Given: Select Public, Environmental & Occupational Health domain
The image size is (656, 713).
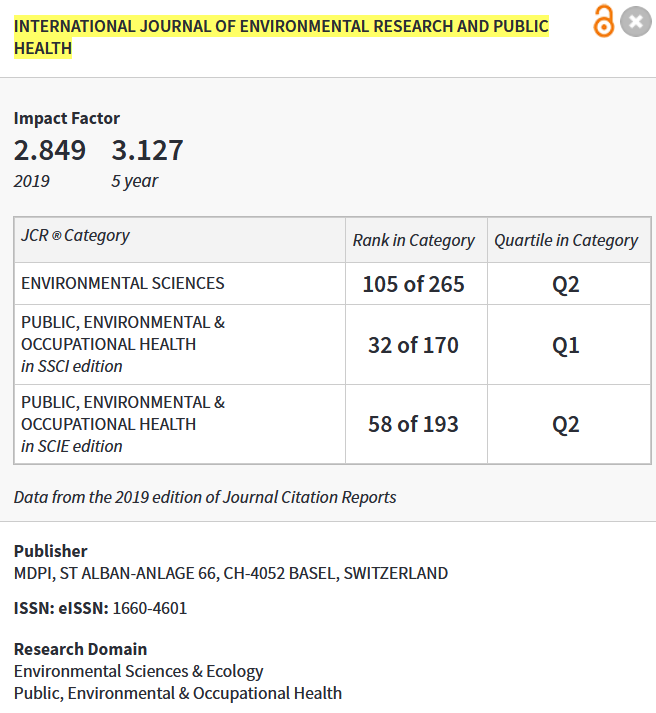Looking at the screenshot, I should point(178,693).
